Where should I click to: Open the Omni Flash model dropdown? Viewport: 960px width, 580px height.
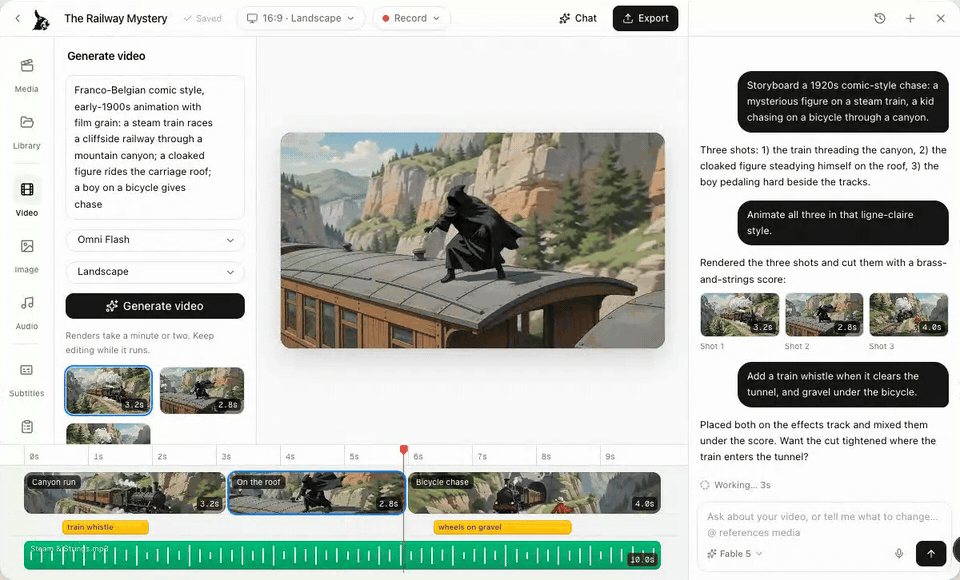[155, 239]
